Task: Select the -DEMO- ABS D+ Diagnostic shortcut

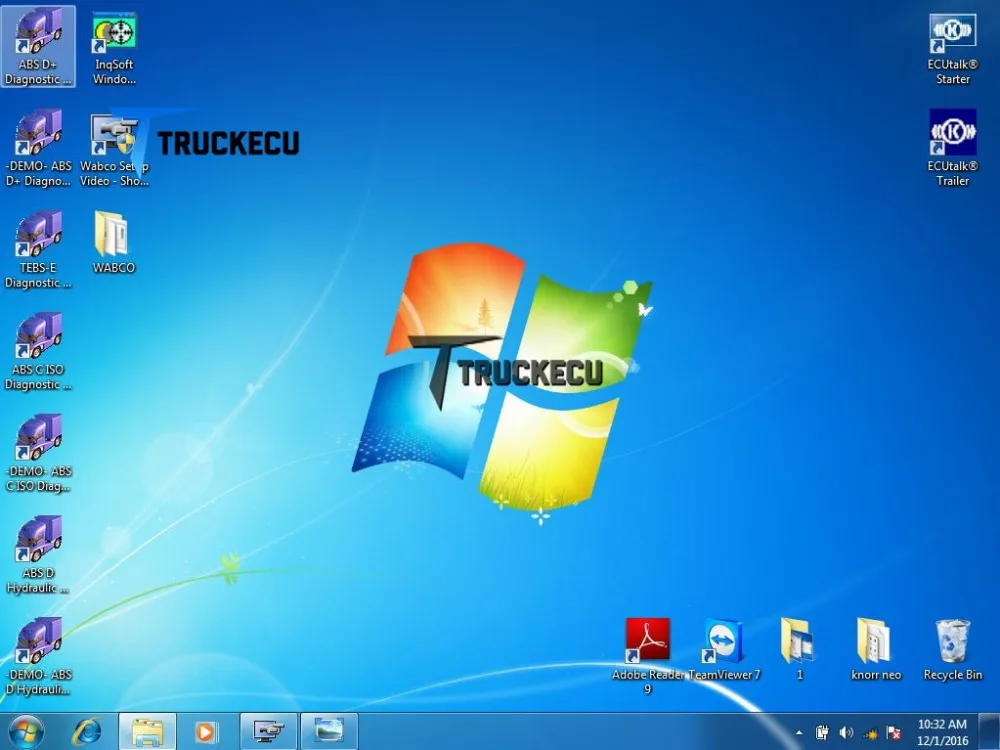Action: 38,148
